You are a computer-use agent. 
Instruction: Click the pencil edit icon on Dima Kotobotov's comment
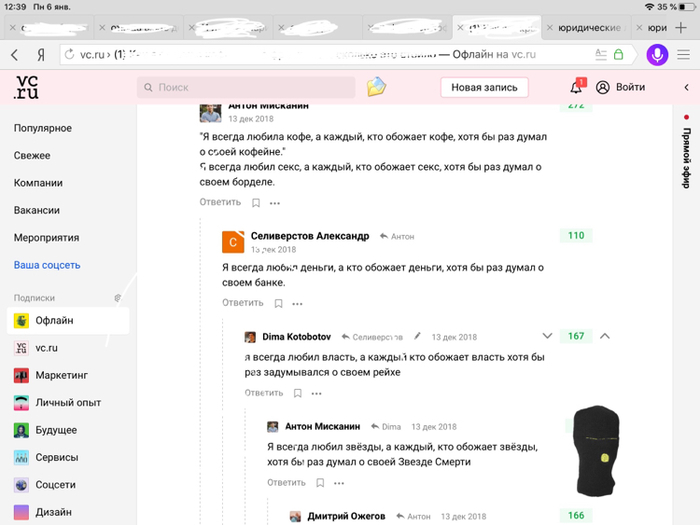(417, 337)
